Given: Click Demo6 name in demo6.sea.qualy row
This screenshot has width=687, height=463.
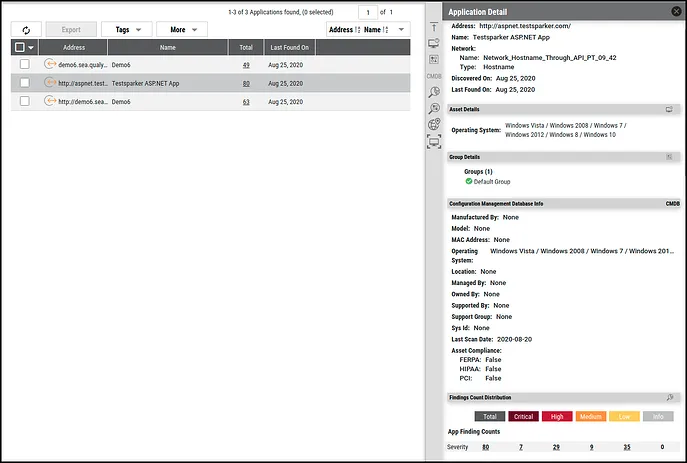Looking at the screenshot, I should click(121, 65).
